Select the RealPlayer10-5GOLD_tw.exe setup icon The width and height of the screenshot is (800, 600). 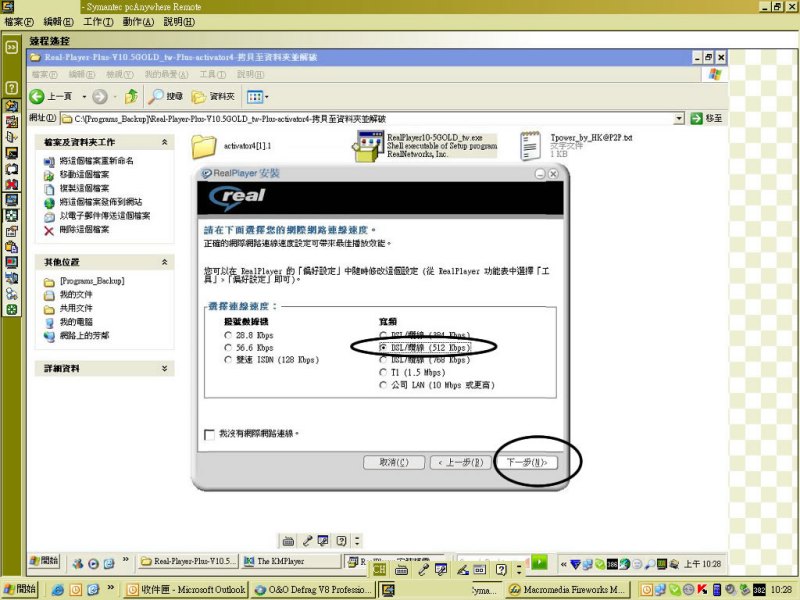click(x=368, y=146)
